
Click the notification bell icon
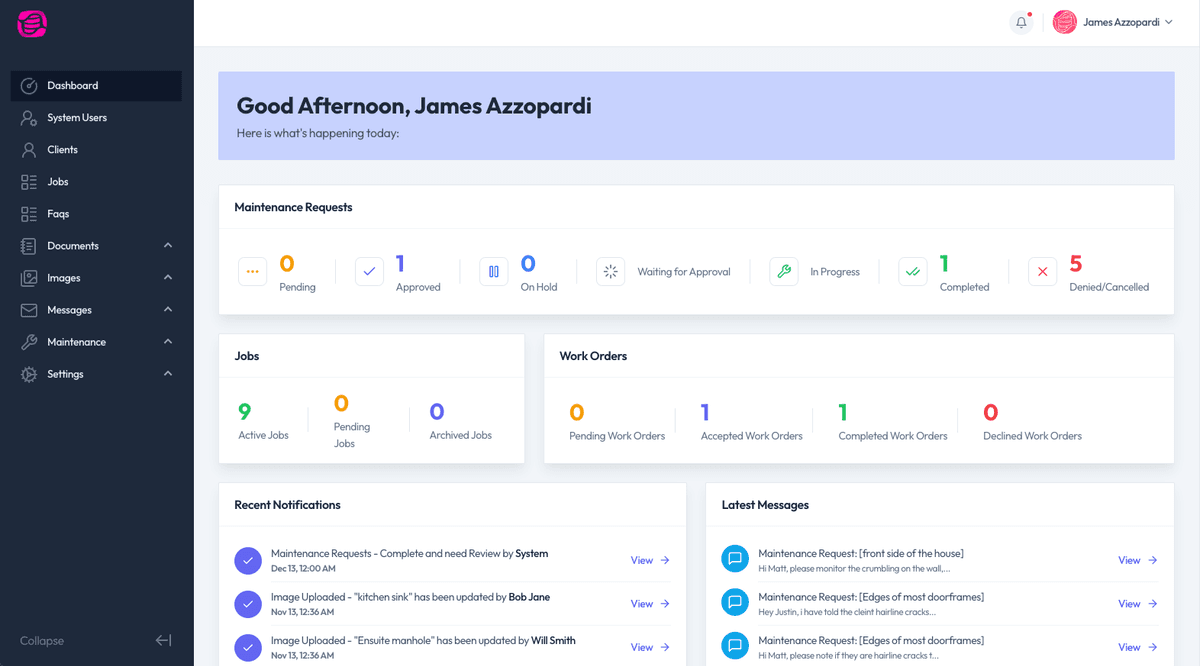(x=1021, y=22)
